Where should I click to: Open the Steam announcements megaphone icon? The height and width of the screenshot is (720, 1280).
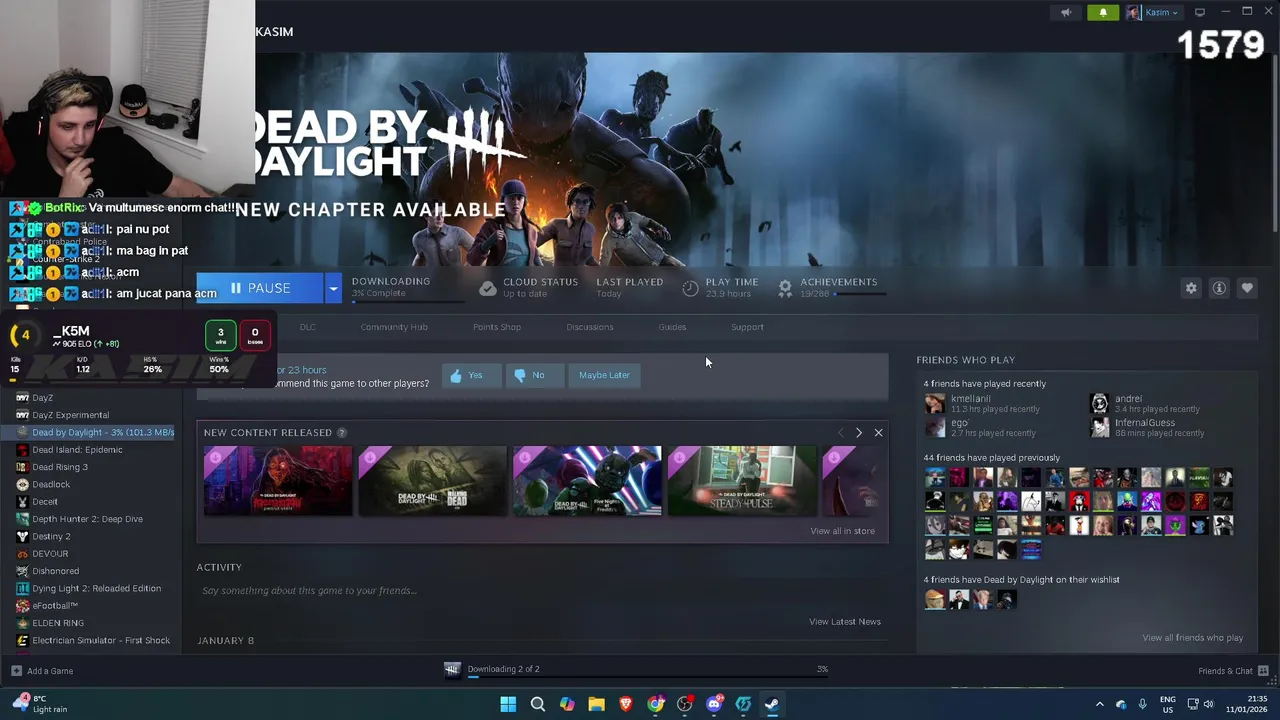pyautogui.click(x=1066, y=12)
